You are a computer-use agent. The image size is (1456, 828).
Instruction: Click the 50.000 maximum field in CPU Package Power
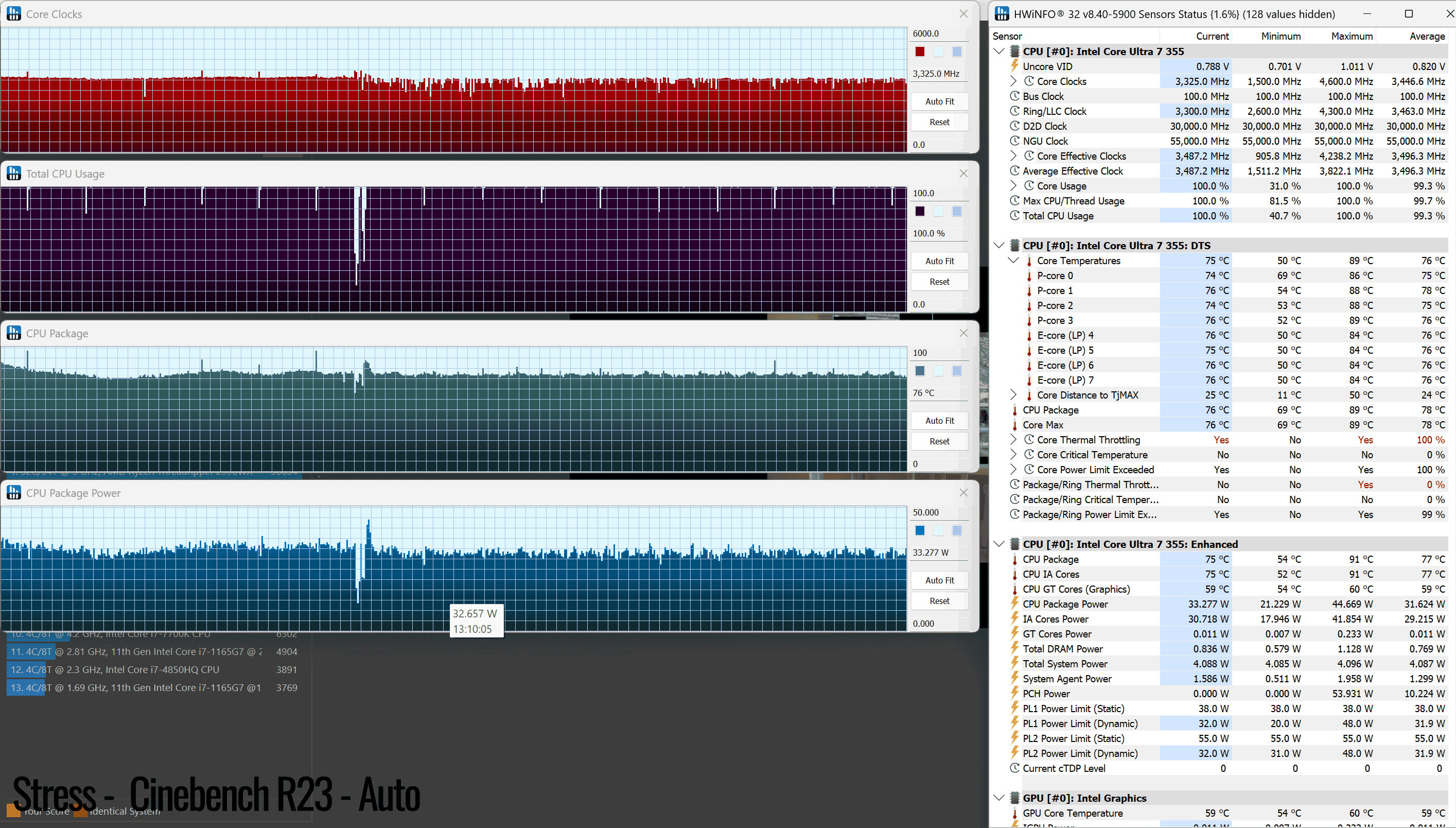click(x=939, y=512)
